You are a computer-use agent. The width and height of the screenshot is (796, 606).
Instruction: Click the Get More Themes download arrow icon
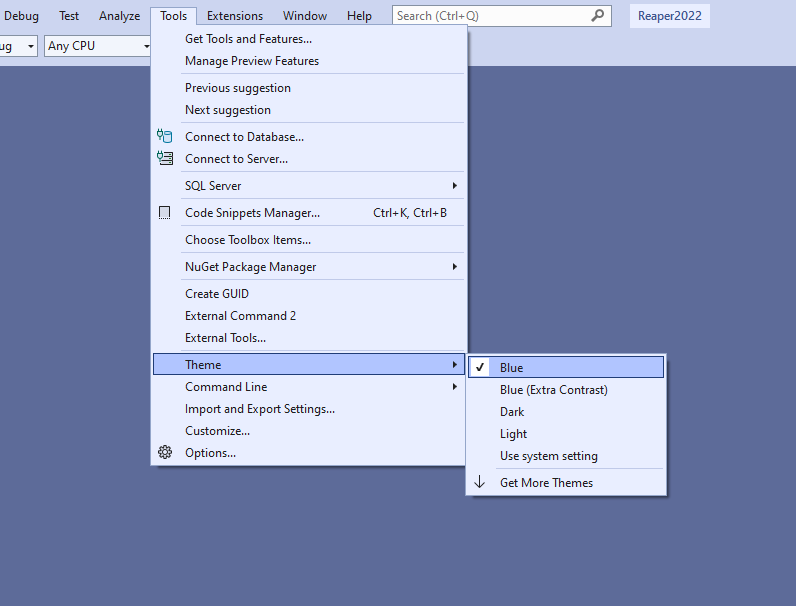[x=479, y=482]
